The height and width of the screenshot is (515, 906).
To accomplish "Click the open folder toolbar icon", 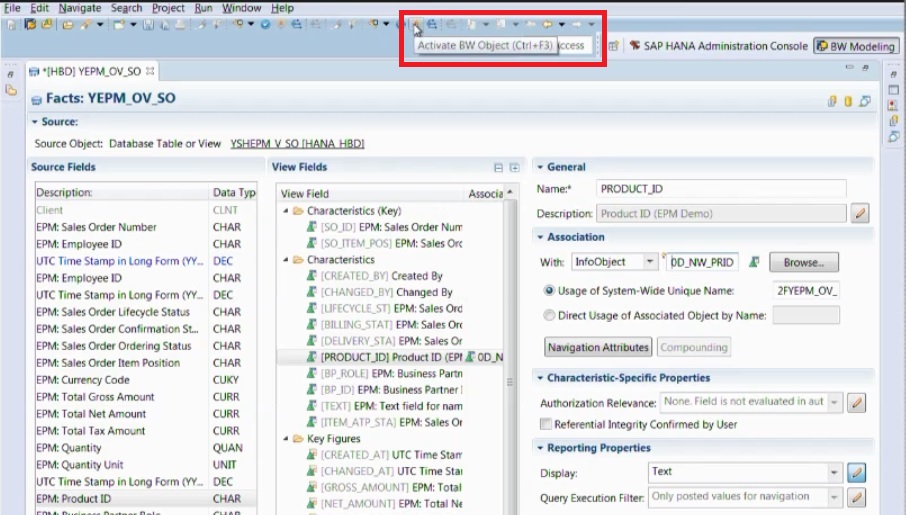I will (x=68, y=24).
